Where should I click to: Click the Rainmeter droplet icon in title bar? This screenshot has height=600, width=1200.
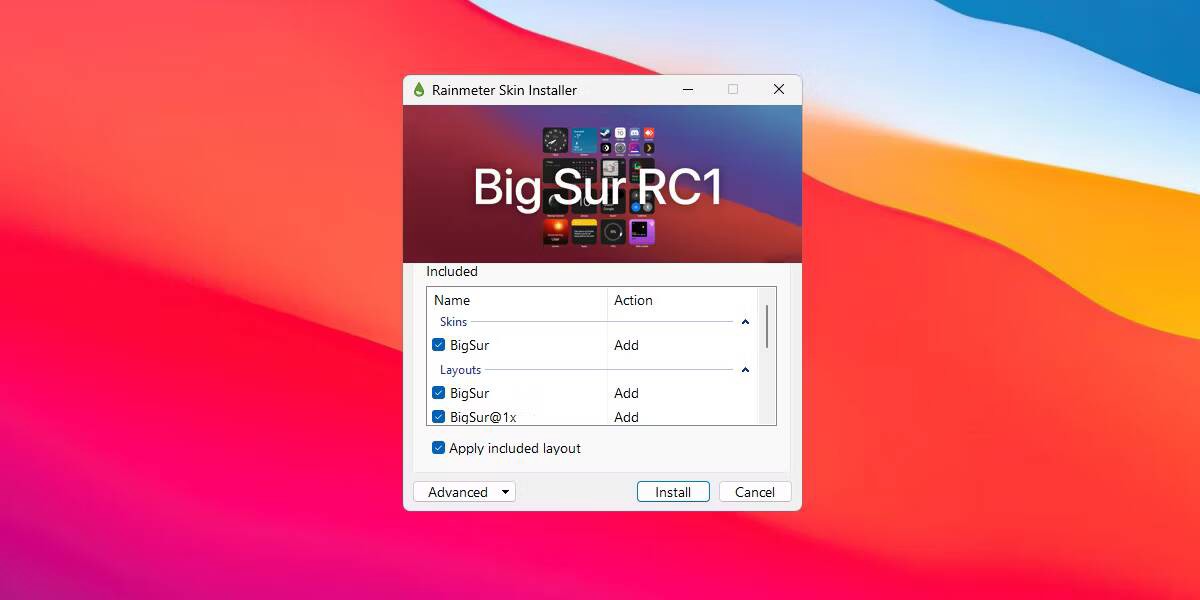(x=418, y=90)
